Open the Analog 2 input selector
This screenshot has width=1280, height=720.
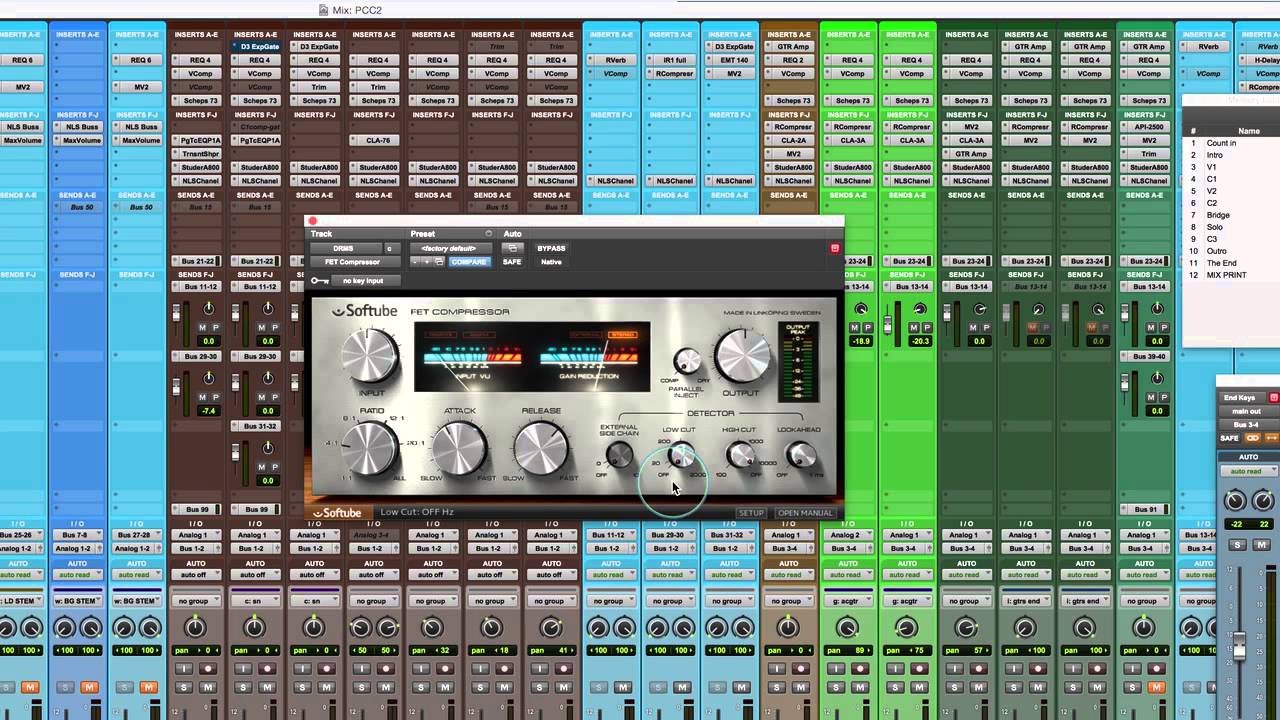point(848,535)
